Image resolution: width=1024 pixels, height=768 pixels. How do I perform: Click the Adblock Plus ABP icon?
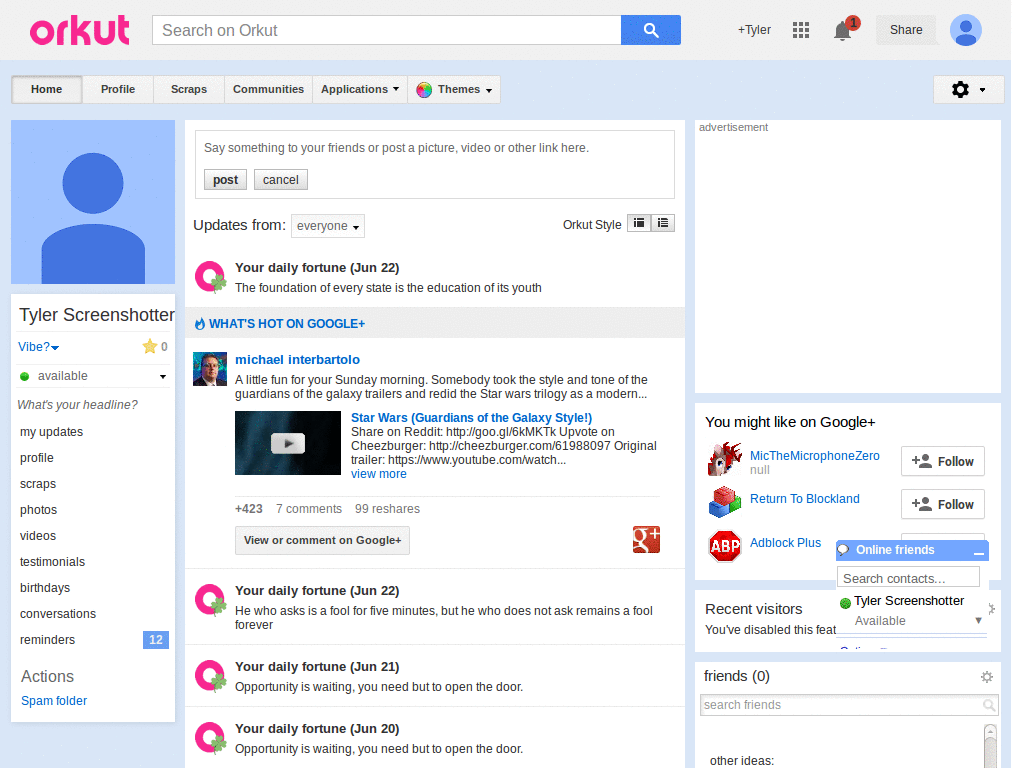[725, 546]
